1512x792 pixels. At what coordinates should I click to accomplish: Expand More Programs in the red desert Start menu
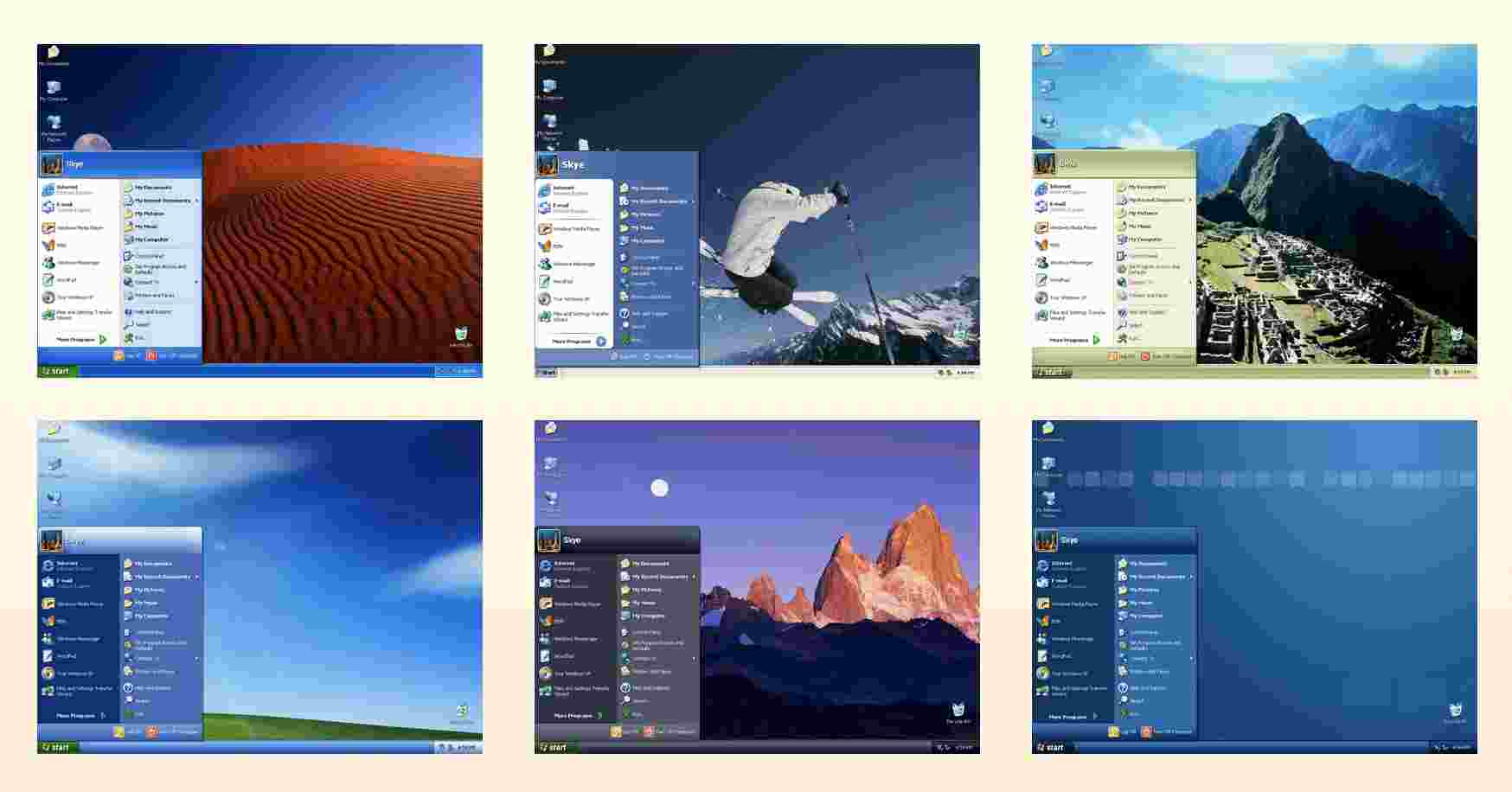pos(81,340)
